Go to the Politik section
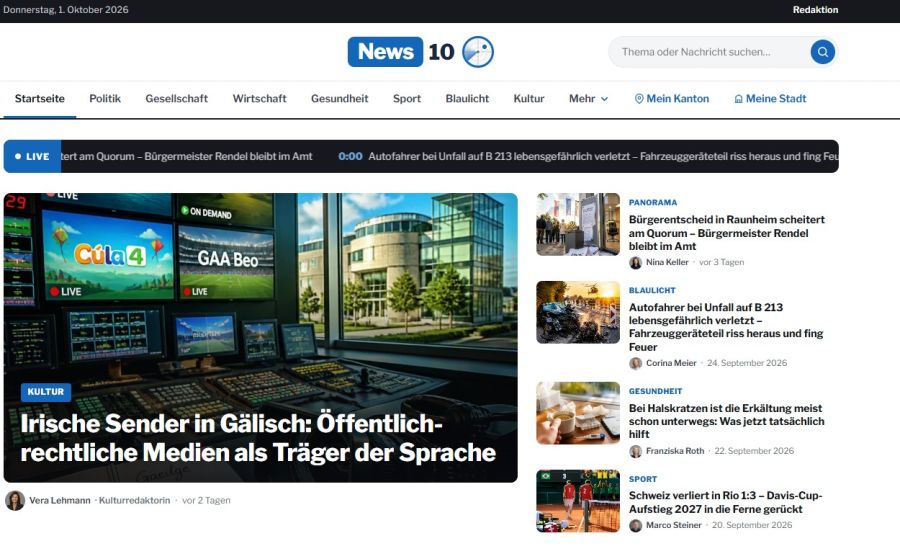Viewport: 900px width, 559px height. coord(105,99)
